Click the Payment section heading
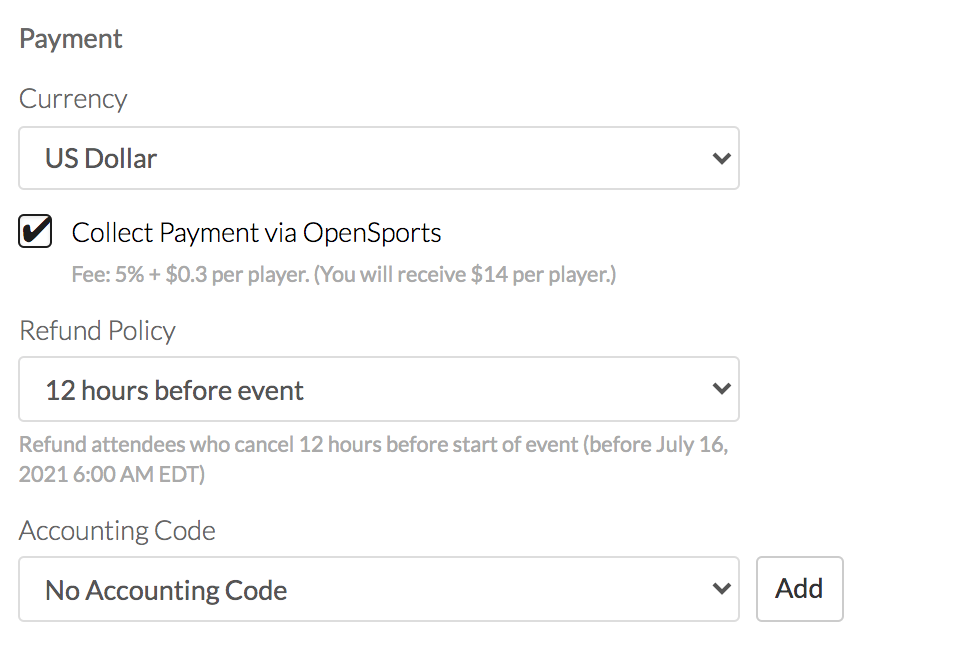Image resolution: width=972 pixels, height=650 pixels. coord(71,39)
